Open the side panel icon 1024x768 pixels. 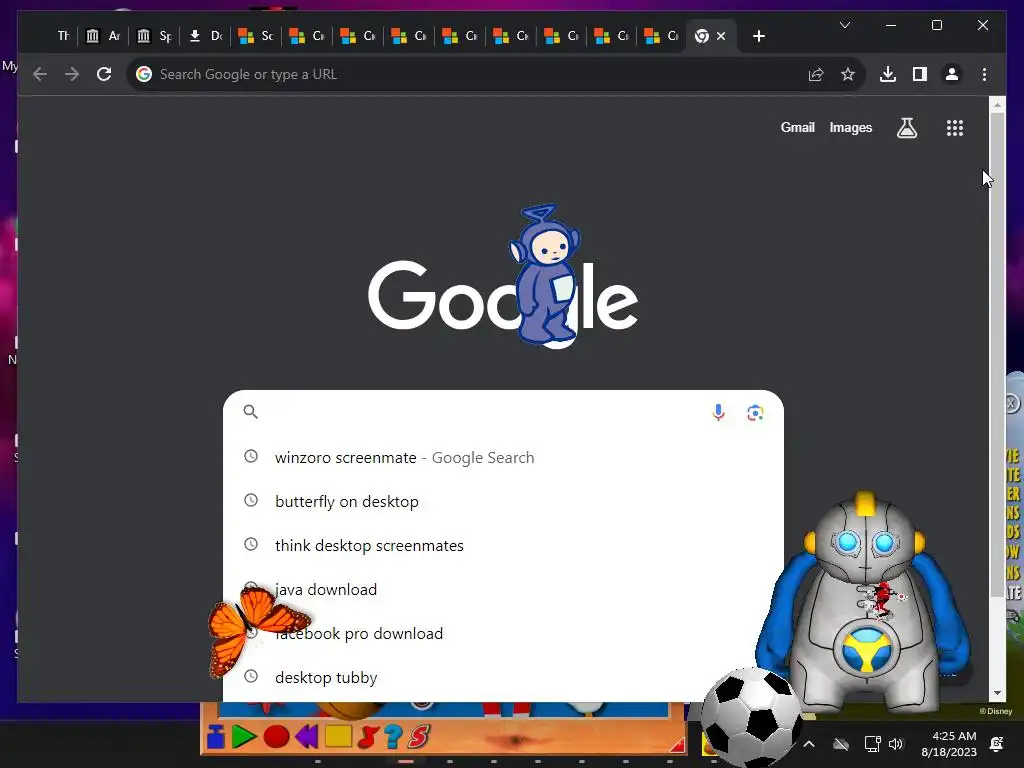920,74
